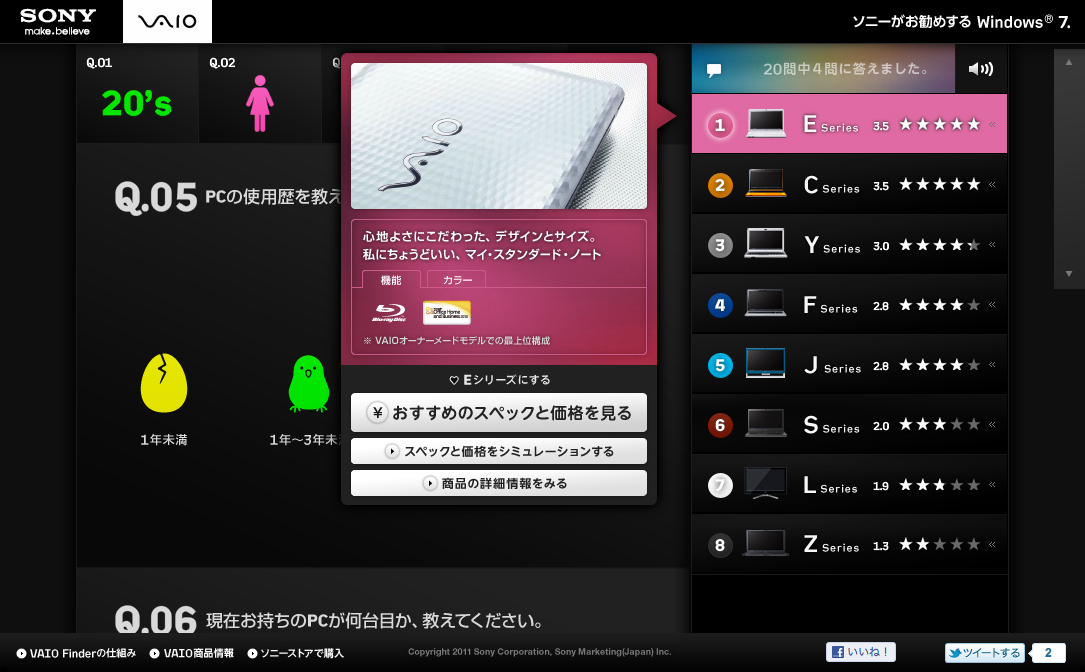The image size is (1085, 672).
Task: Click the Office Home and Business icon
Action: pos(446,313)
